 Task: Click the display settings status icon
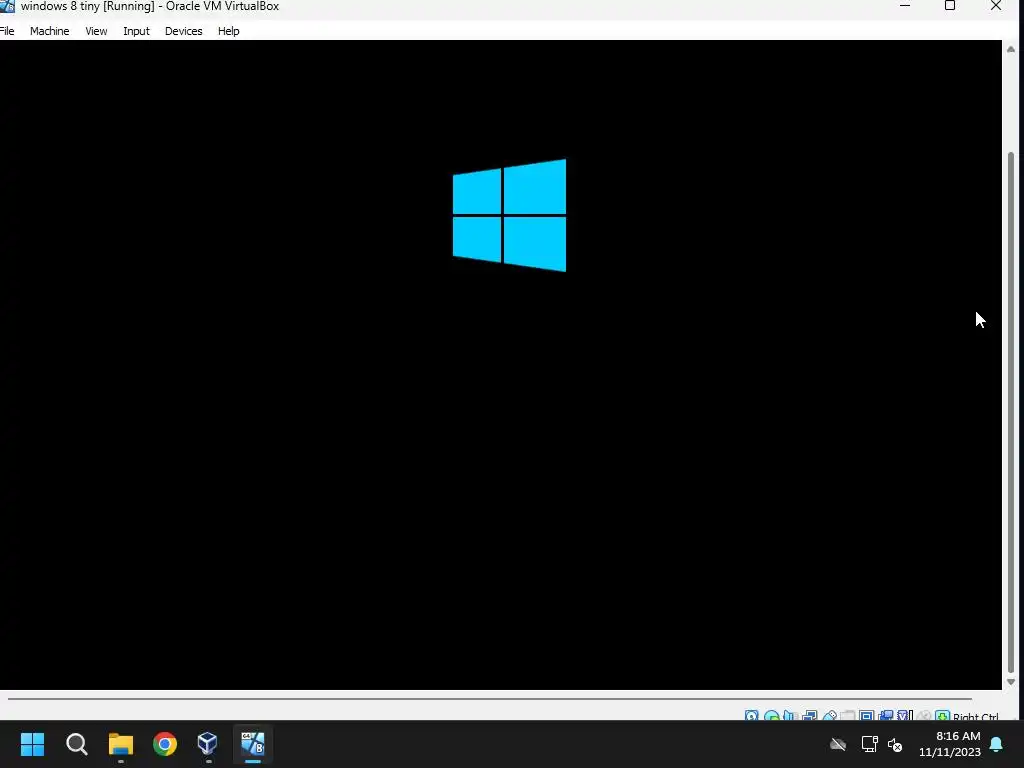tap(867, 715)
